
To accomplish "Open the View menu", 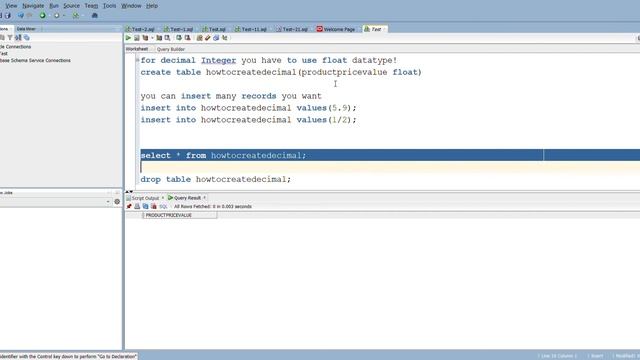I will point(11,6).
